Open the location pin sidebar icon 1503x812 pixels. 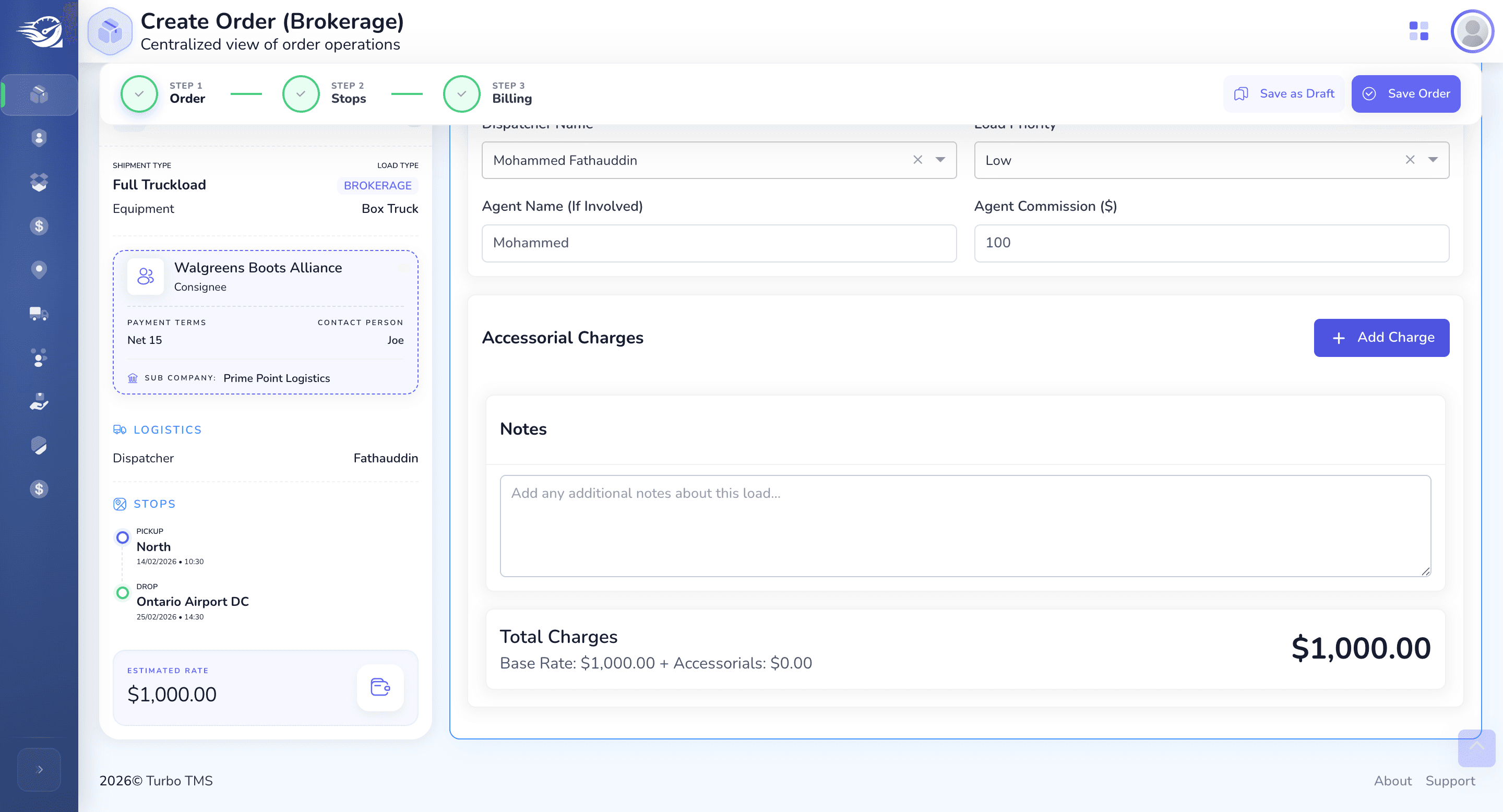point(39,269)
